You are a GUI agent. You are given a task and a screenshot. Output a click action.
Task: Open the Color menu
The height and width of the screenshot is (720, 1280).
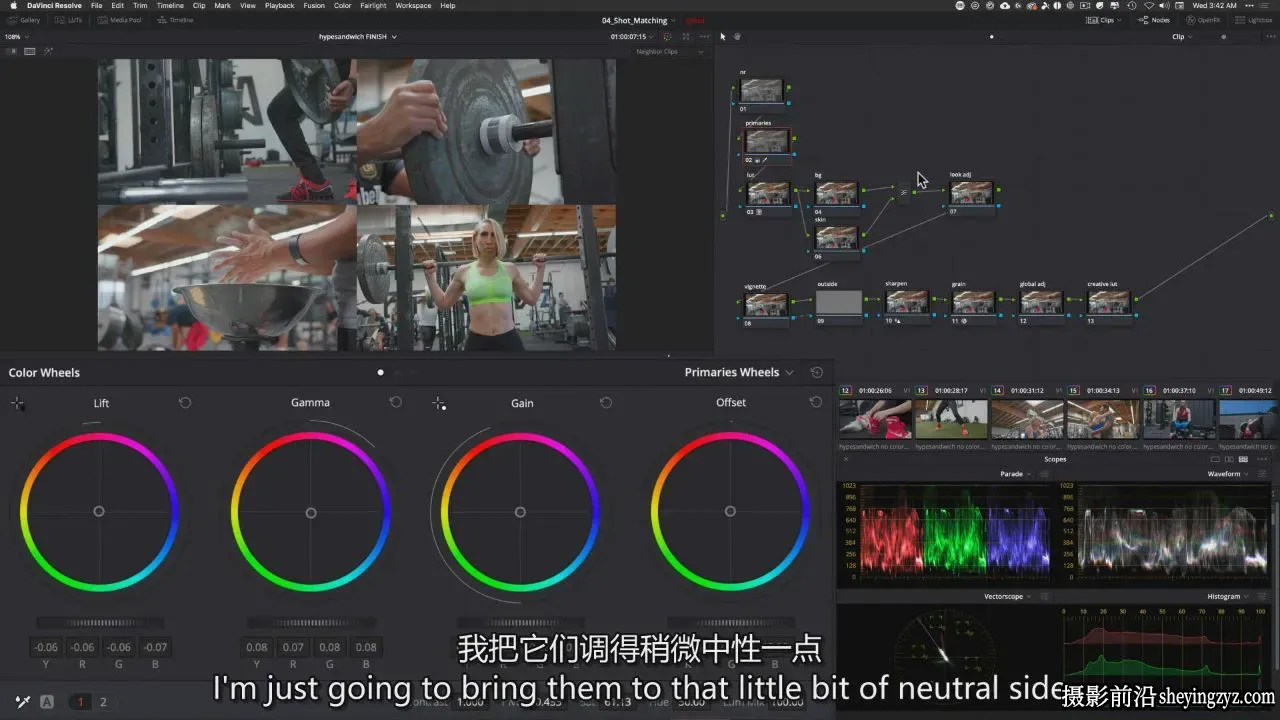click(x=343, y=5)
